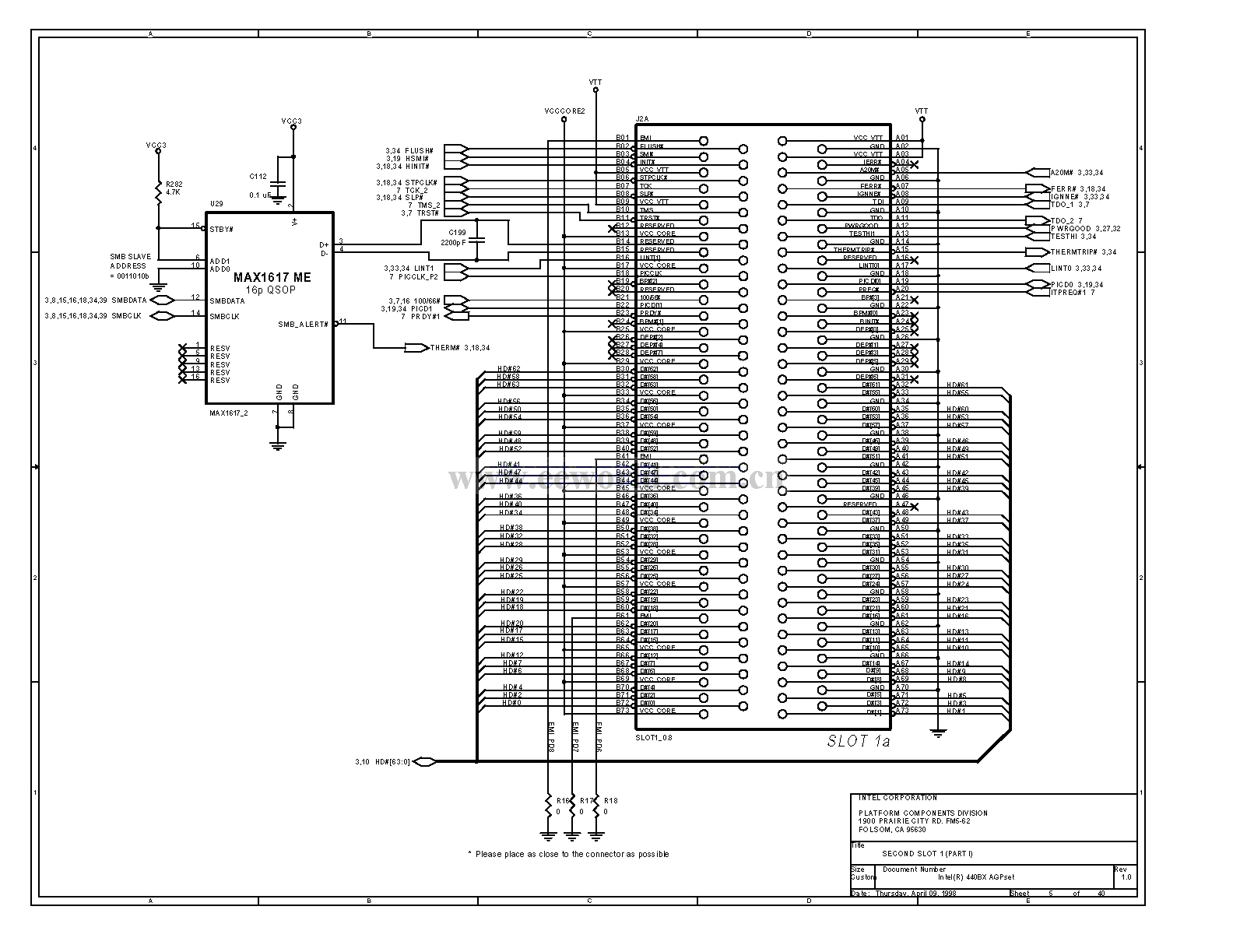The width and height of the screenshot is (1233, 952).
Task: Click the VCCCORE2 power label
Action: point(564,111)
